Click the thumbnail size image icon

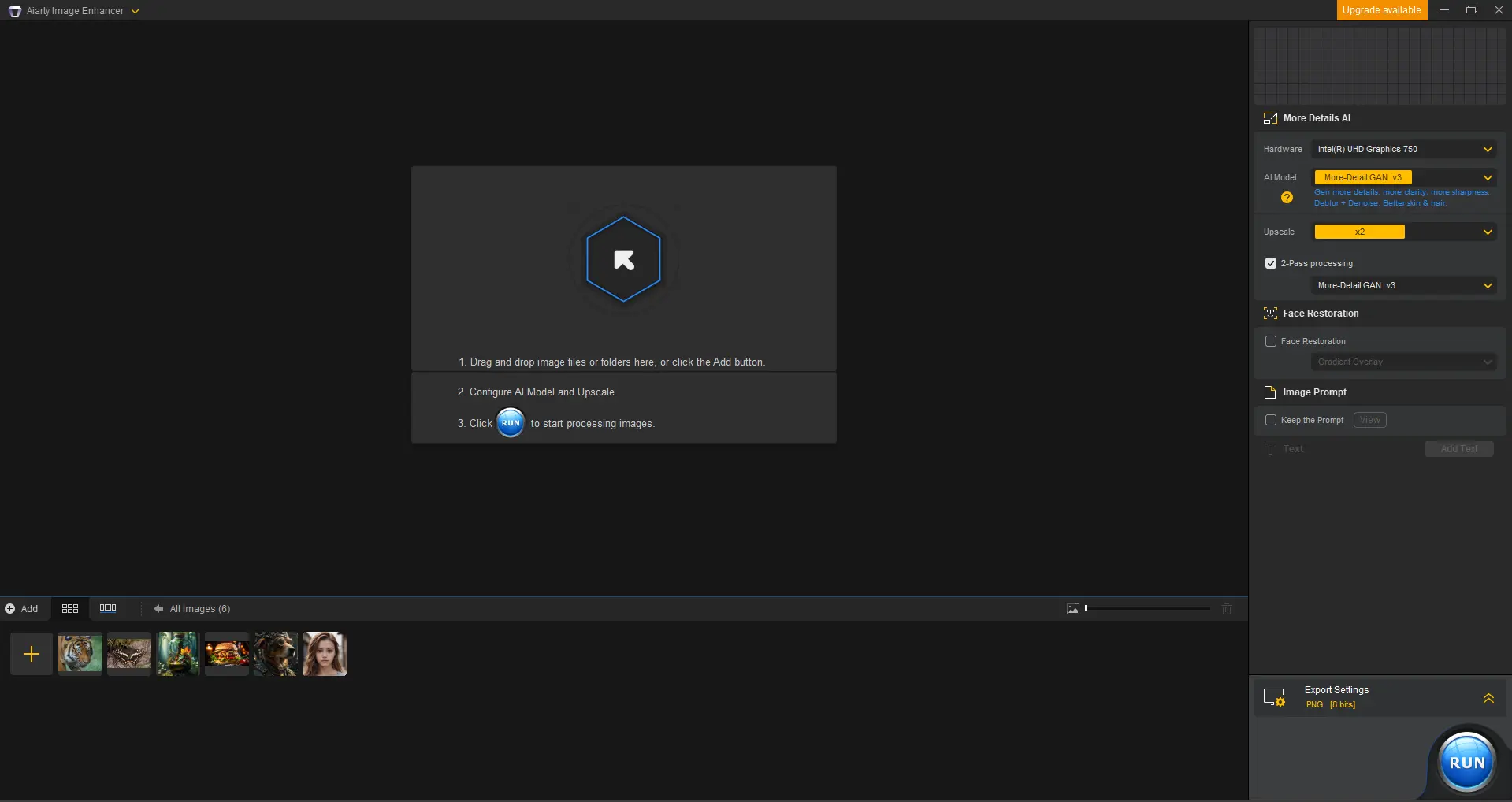pyautogui.click(x=1072, y=609)
